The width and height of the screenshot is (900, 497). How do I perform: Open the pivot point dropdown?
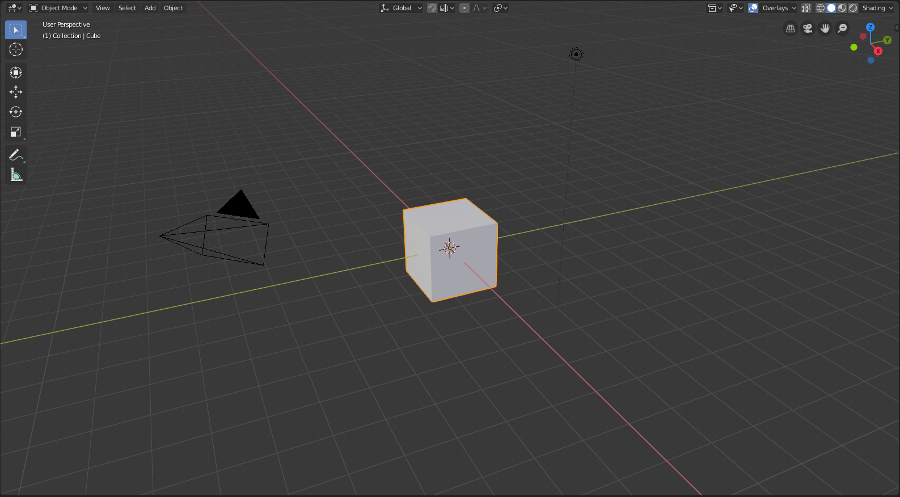[x=501, y=8]
